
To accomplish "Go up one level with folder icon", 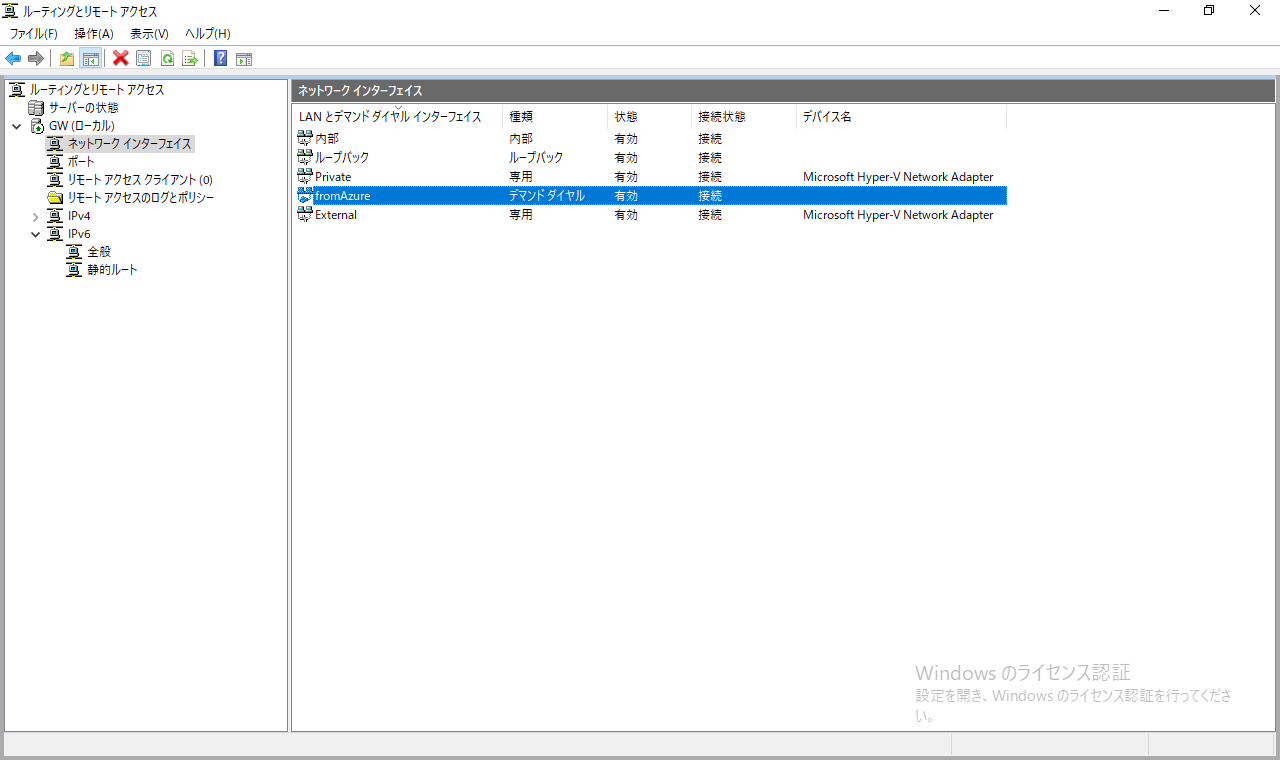I will click(67, 58).
